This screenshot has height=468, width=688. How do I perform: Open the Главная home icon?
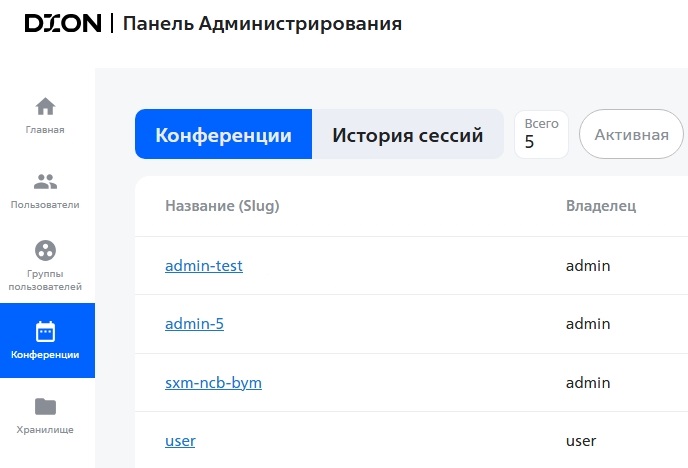tap(45, 106)
